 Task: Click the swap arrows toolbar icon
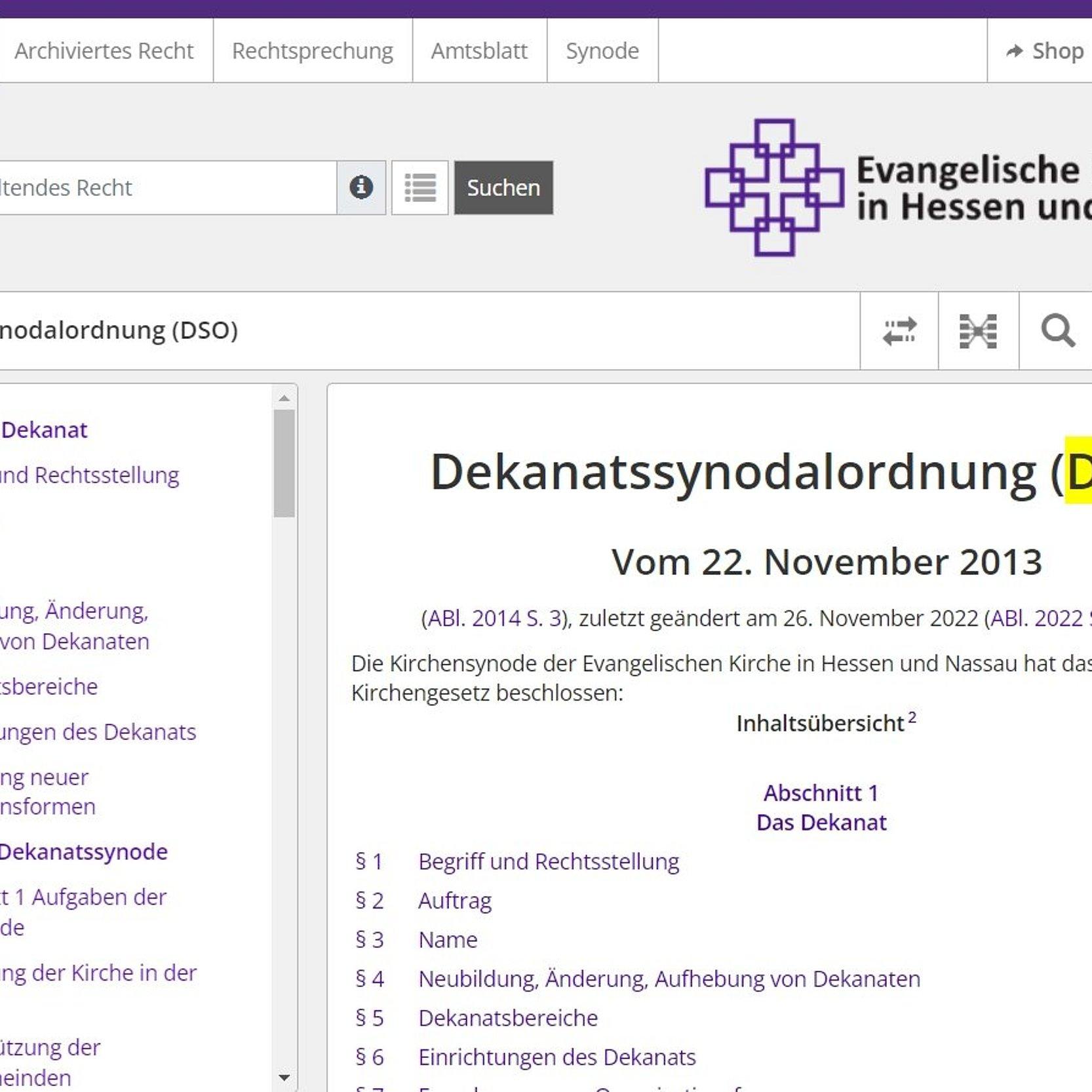coord(899,331)
